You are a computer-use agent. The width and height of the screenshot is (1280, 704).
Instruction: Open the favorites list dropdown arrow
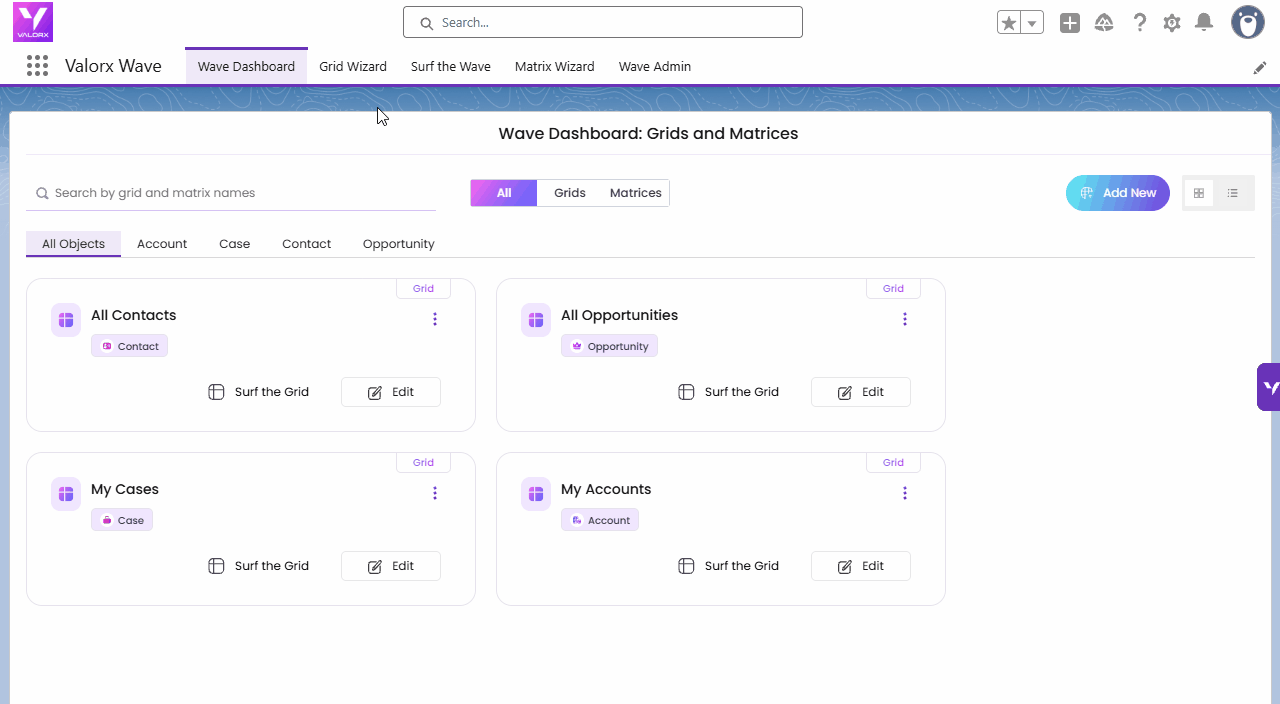(1032, 23)
